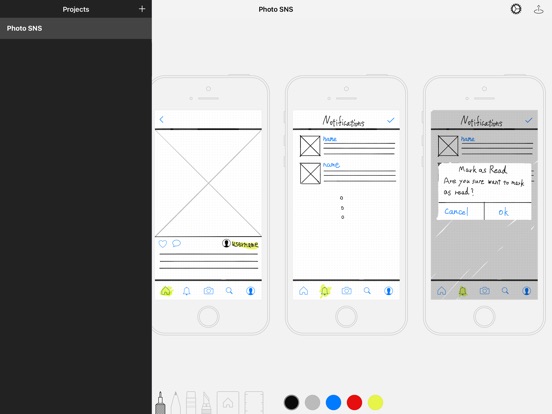
Task: Choose the red color swatch
Action: pyautogui.click(x=355, y=402)
